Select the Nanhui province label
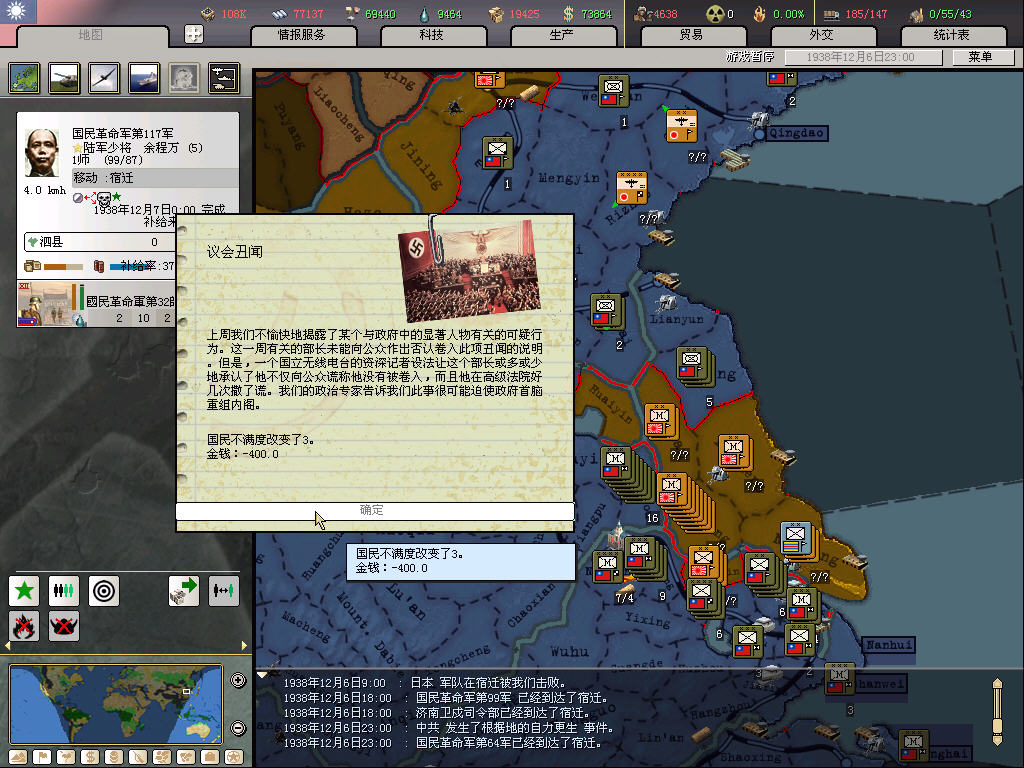Viewport: 1024px width, 768px height. [x=888, y=645]
